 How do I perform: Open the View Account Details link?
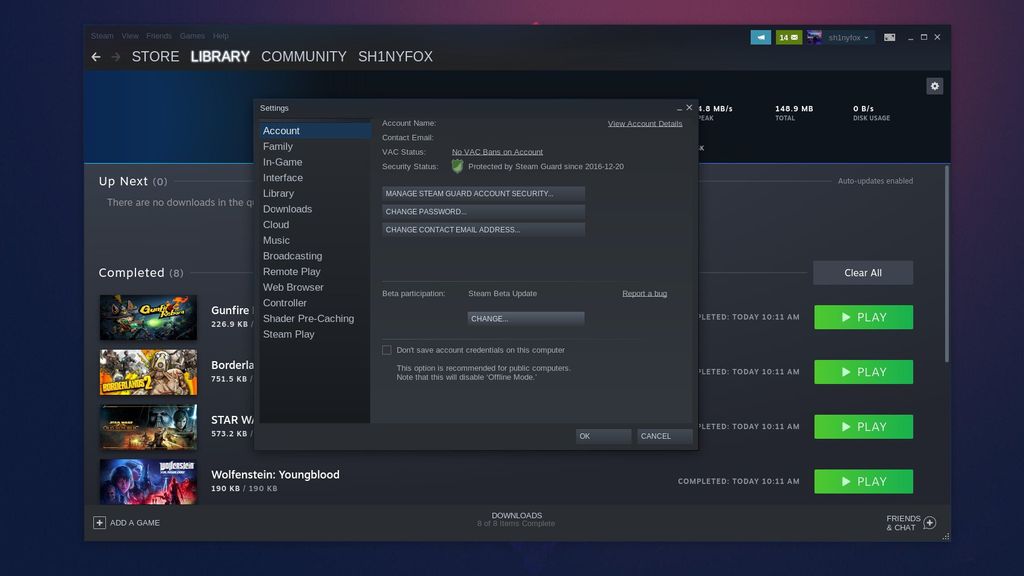point(644,123)
